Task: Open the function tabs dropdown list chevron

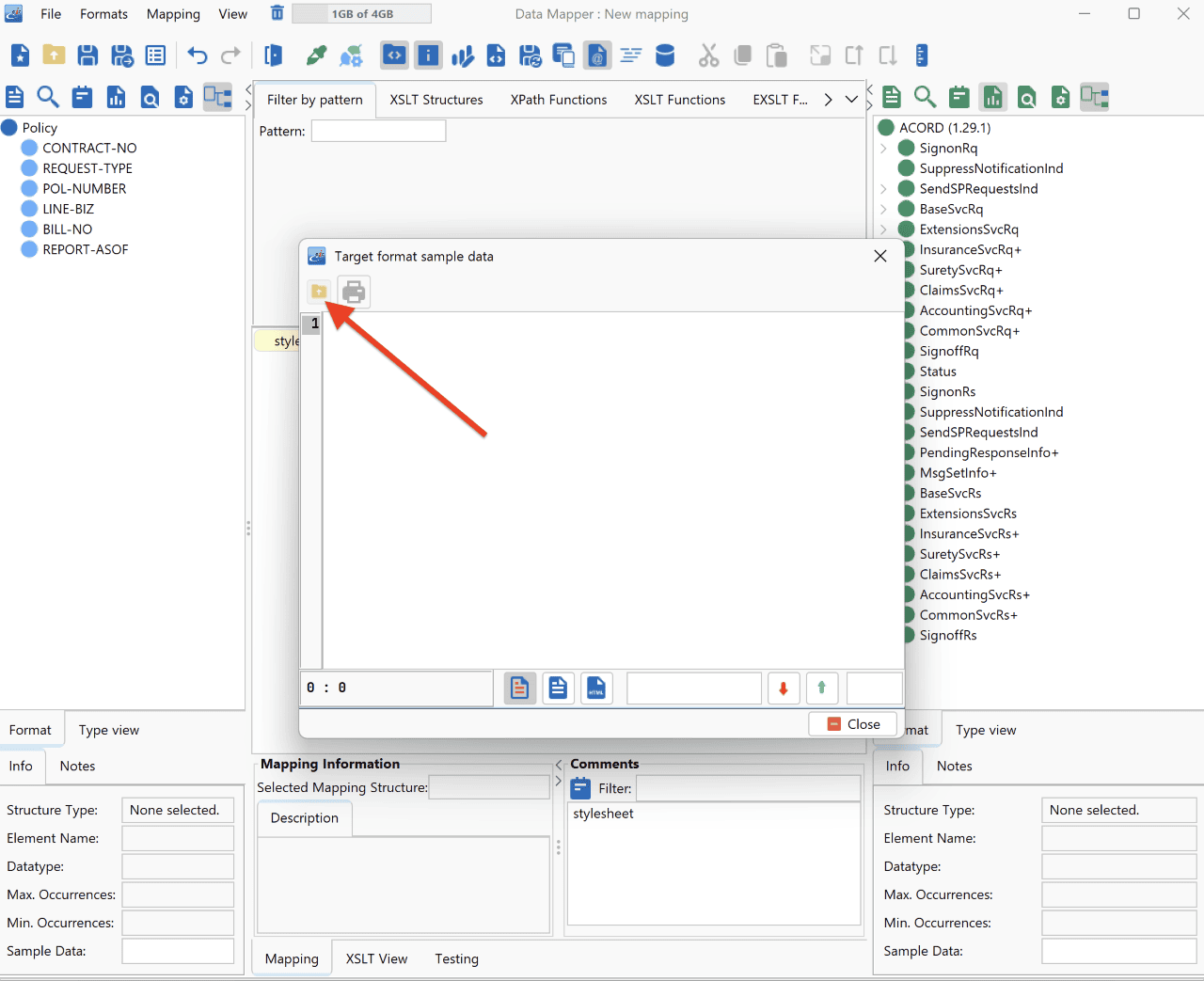Action: point(851,100)
